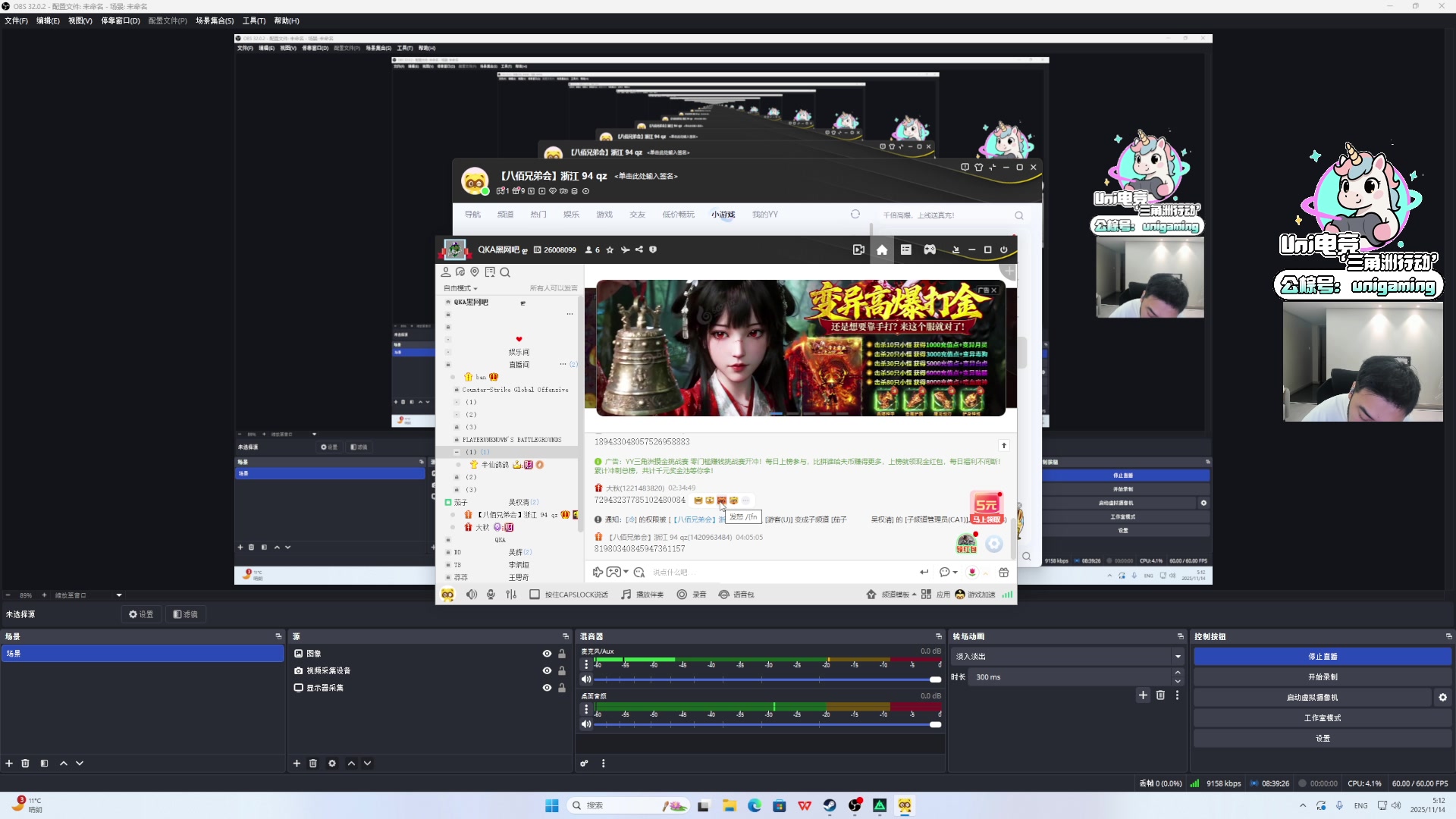Screen dimensions: 1456x819
Task: Click the 录音 recording icon in YY toolbar
Action: [x=692, y=595]
